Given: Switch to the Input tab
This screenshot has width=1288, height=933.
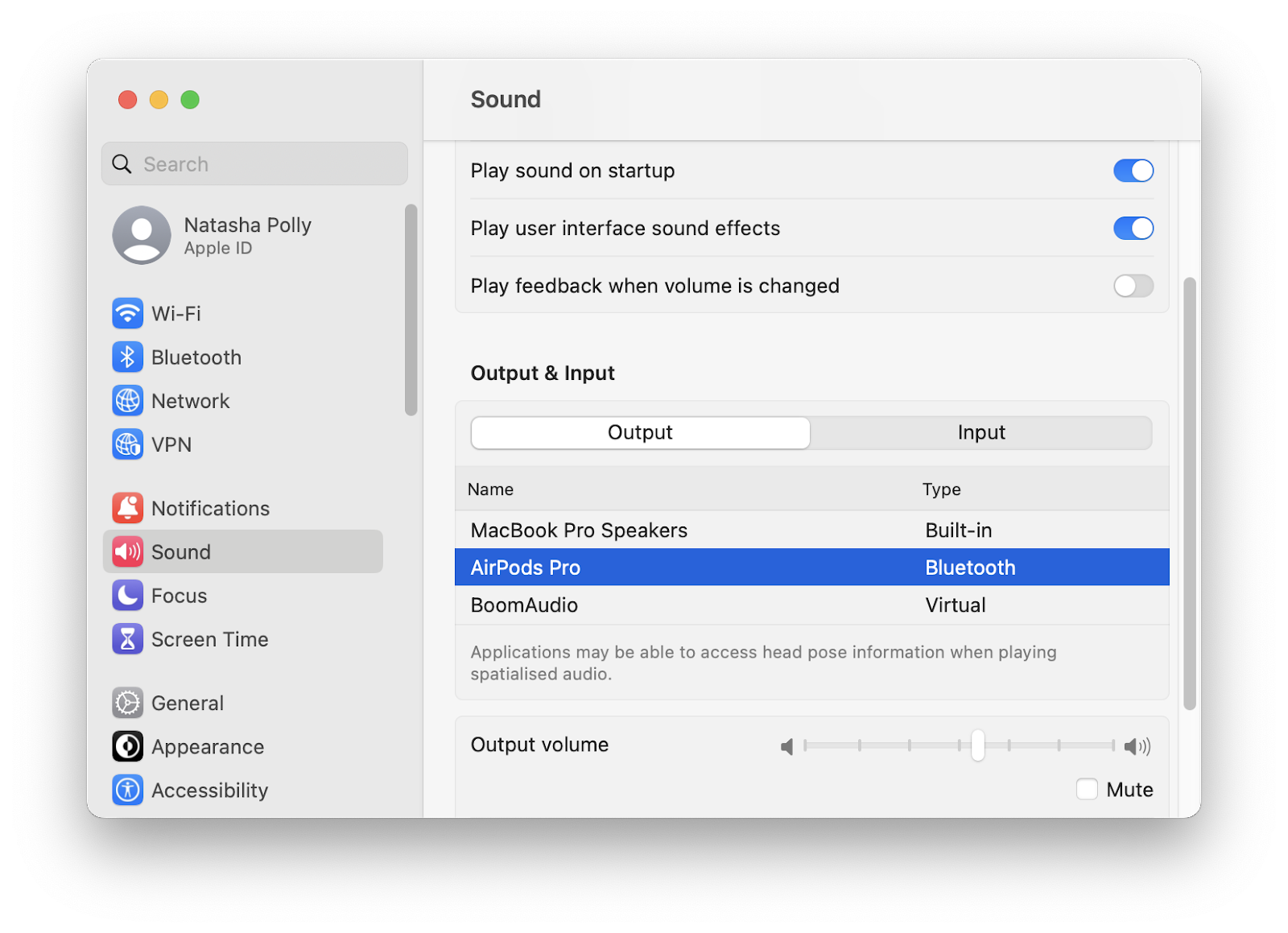Looking at the screenshot, I should 981,432.
